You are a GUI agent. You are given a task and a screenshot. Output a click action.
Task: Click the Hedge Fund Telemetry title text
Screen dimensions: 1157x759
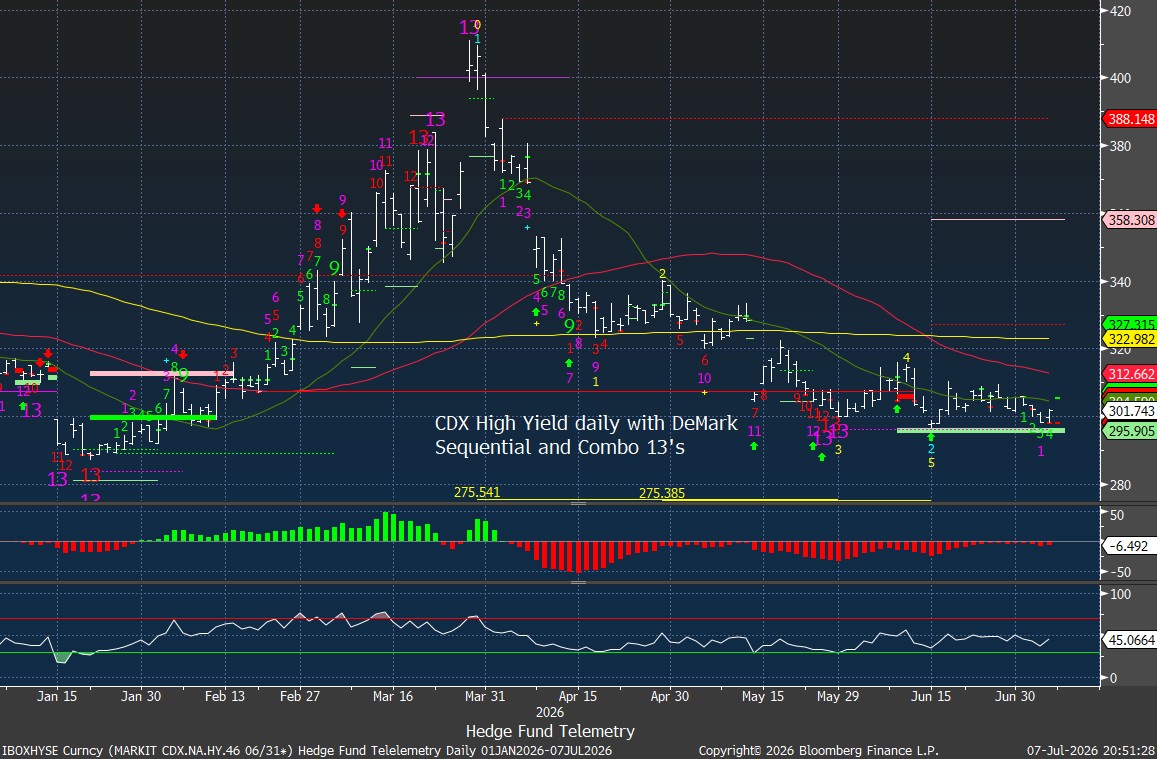click(x=550, y=731)
